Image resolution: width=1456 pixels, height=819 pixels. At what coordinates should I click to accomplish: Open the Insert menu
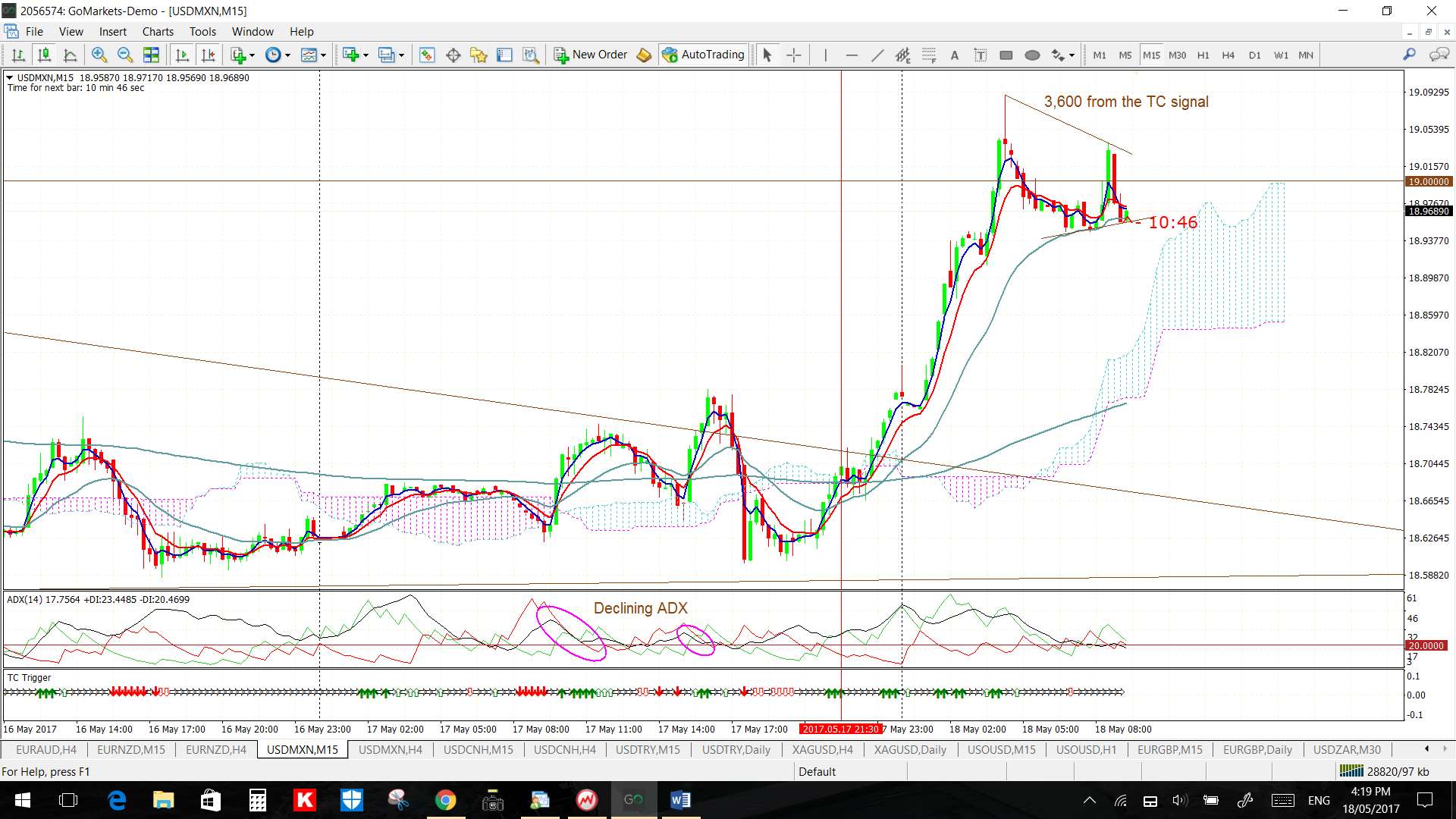click(113, 32)
